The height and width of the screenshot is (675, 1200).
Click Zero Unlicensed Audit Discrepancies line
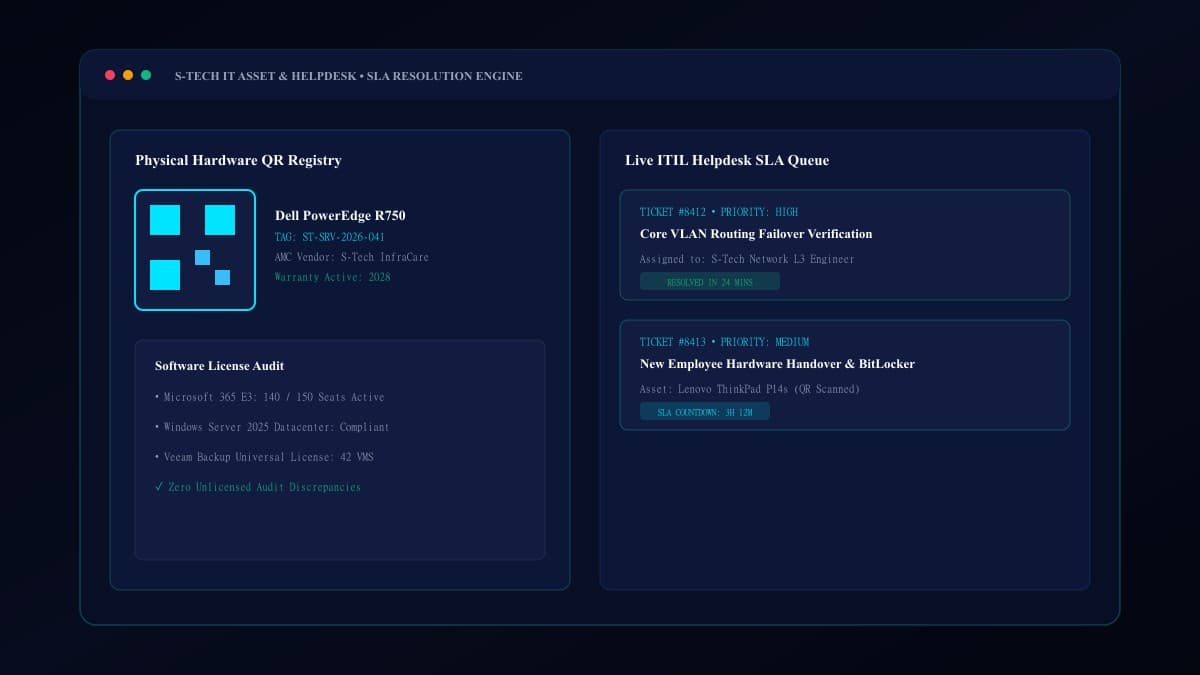tap(258, 487)
